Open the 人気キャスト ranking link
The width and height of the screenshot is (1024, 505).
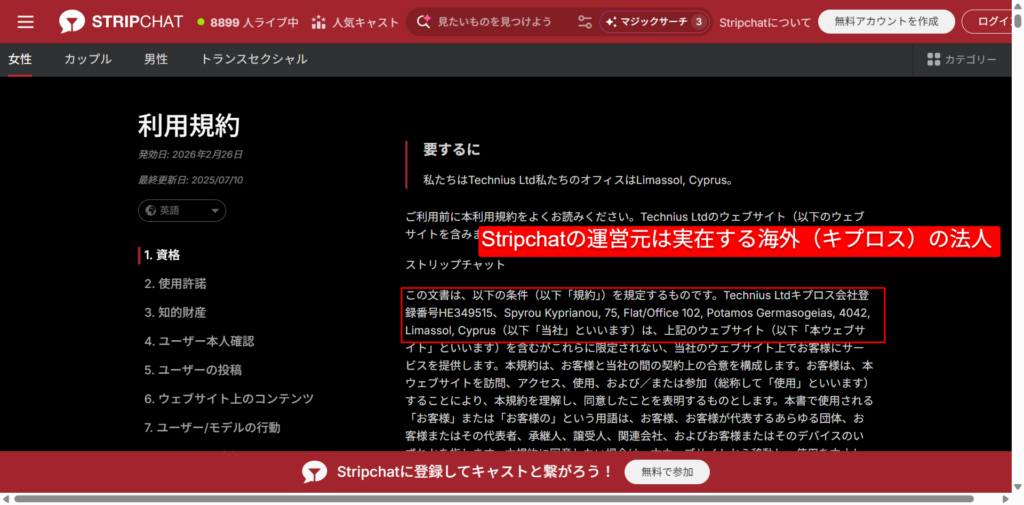point(355,22)
